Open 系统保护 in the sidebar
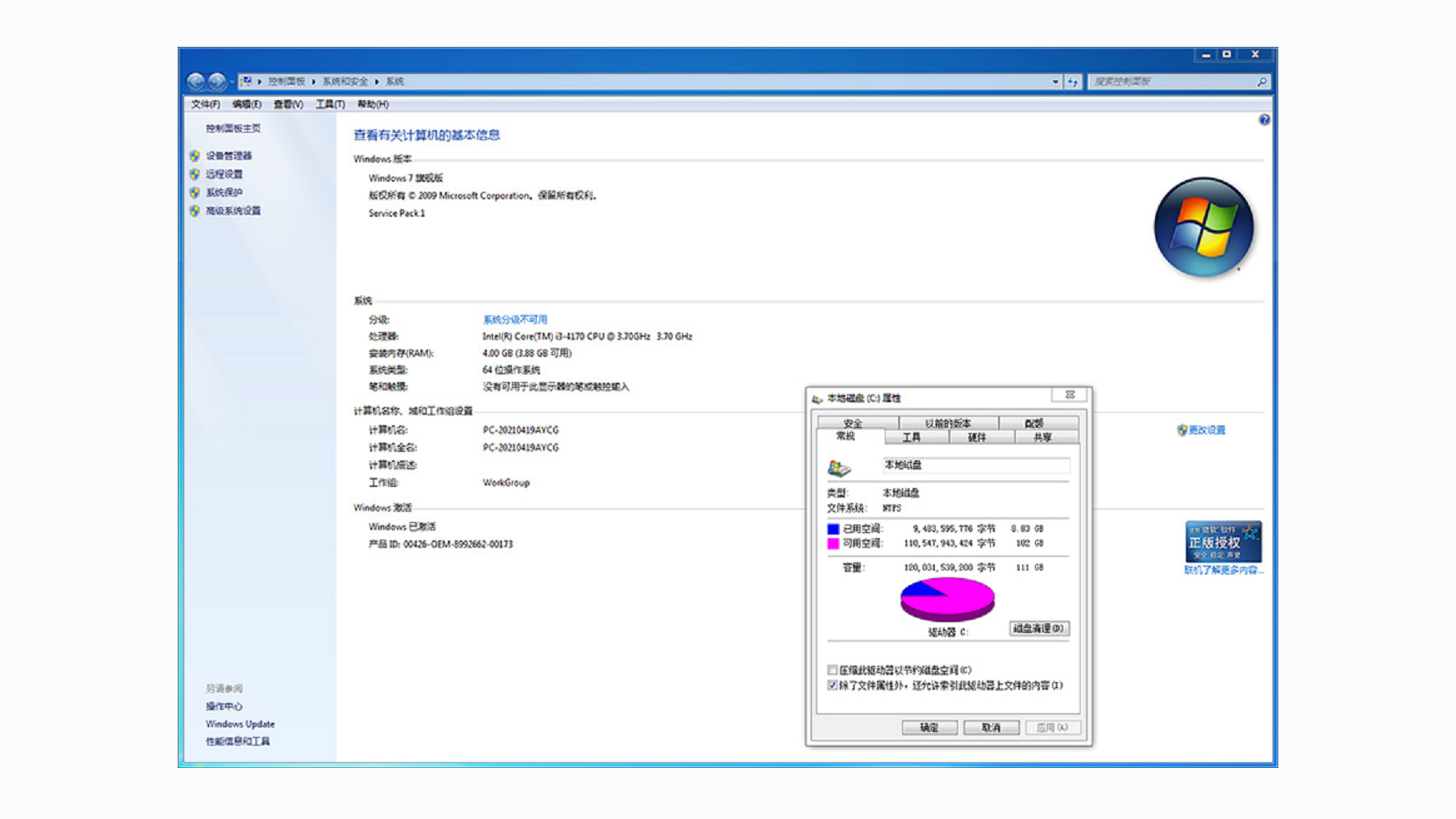 222,192
